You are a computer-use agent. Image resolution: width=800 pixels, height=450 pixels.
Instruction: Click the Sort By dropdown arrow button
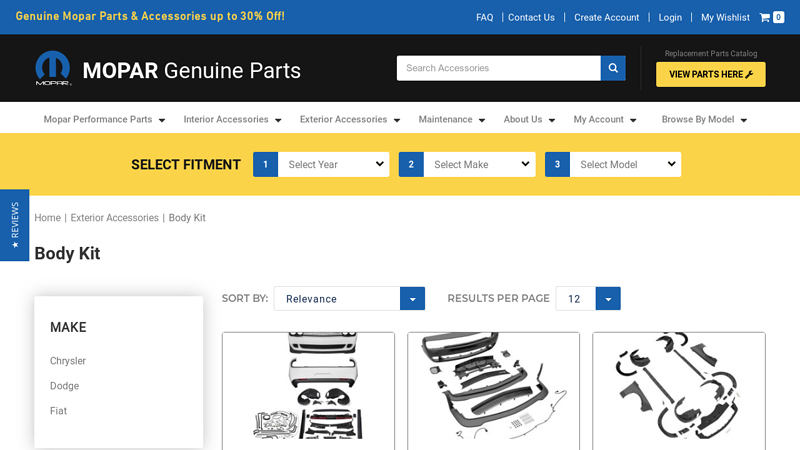point(412,299)
